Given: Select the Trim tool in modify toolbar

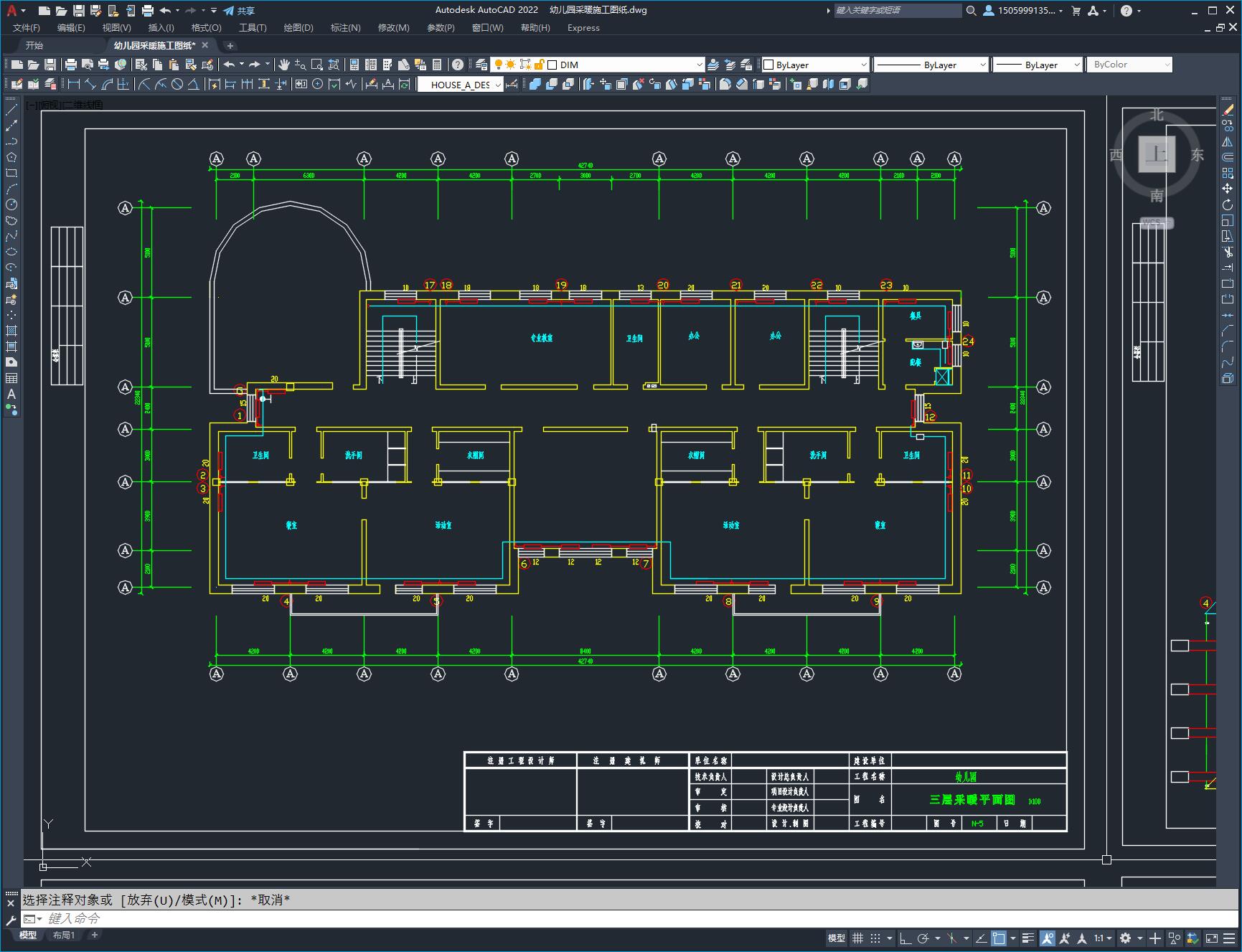Looking at the screenshot, I should pos(1228,252).
